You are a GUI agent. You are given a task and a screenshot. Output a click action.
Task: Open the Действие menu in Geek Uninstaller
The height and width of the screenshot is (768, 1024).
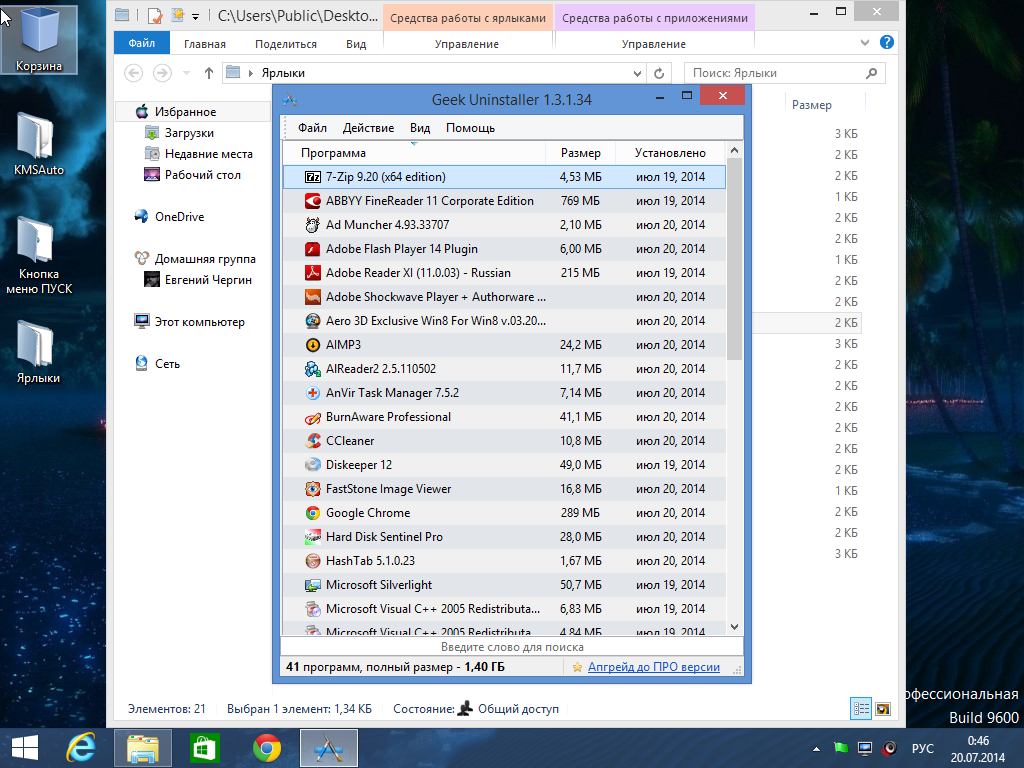[368, 128]
